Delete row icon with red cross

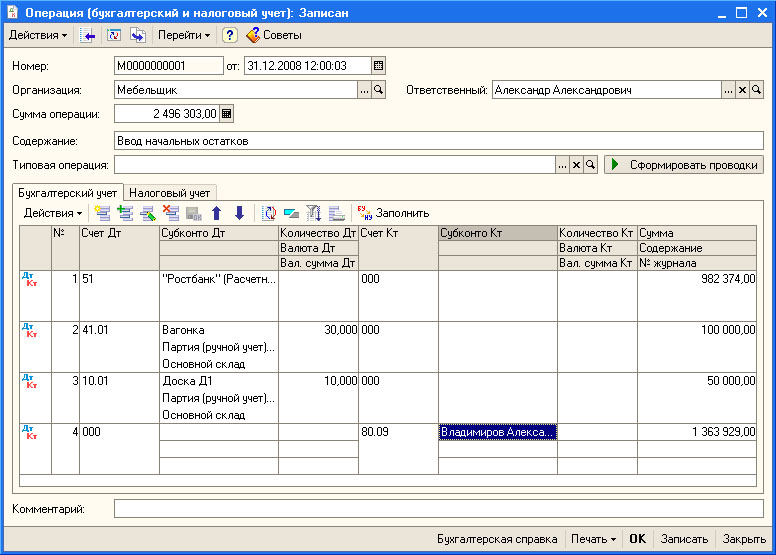(x=171, y=213)
